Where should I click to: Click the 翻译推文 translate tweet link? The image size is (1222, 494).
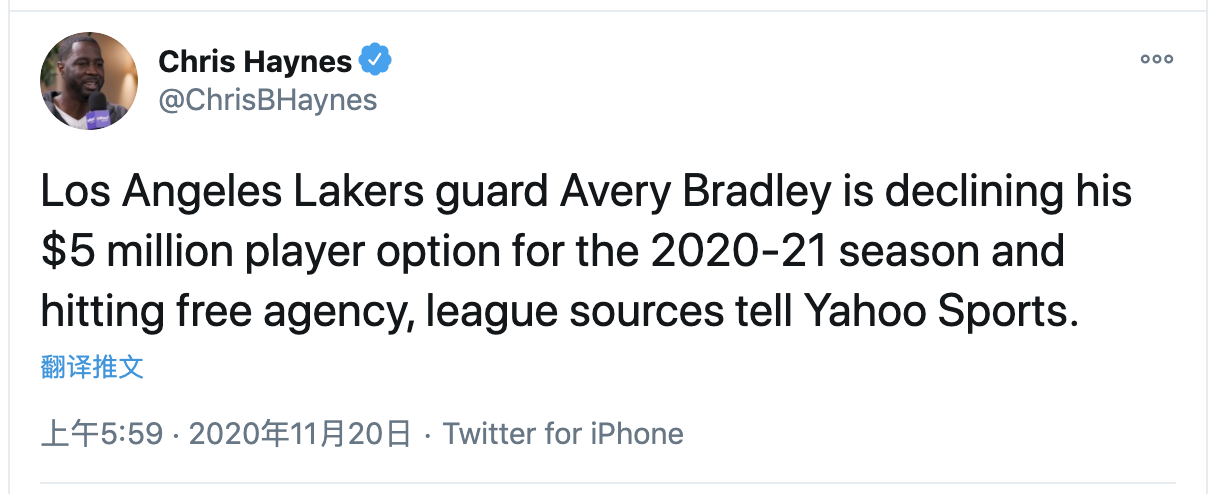tap(92, 367)
